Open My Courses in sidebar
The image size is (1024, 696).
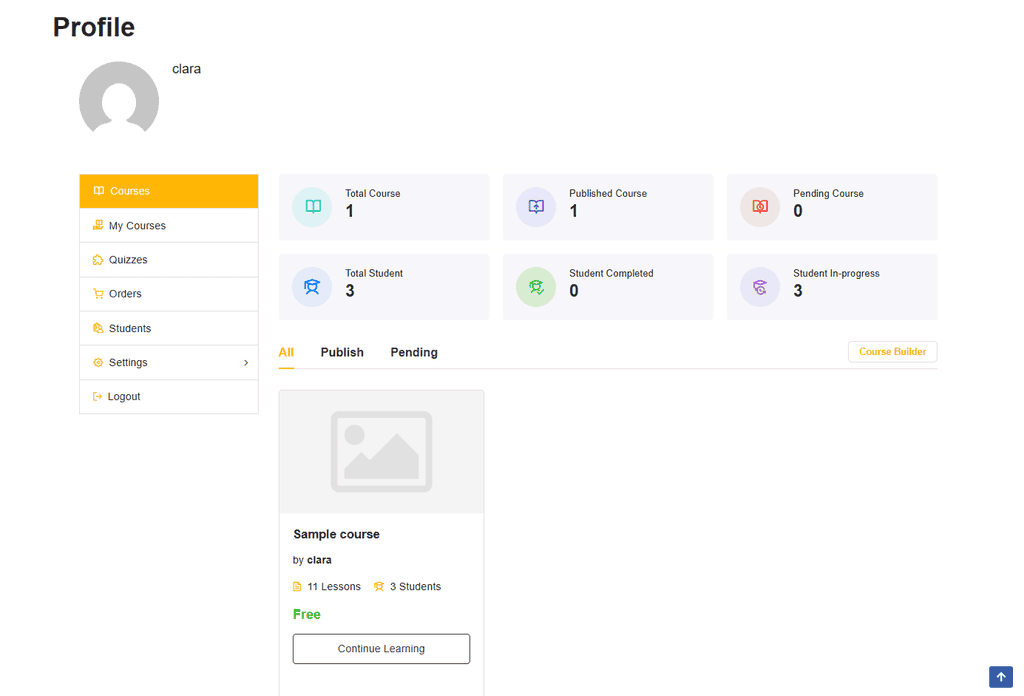(169, 225)
